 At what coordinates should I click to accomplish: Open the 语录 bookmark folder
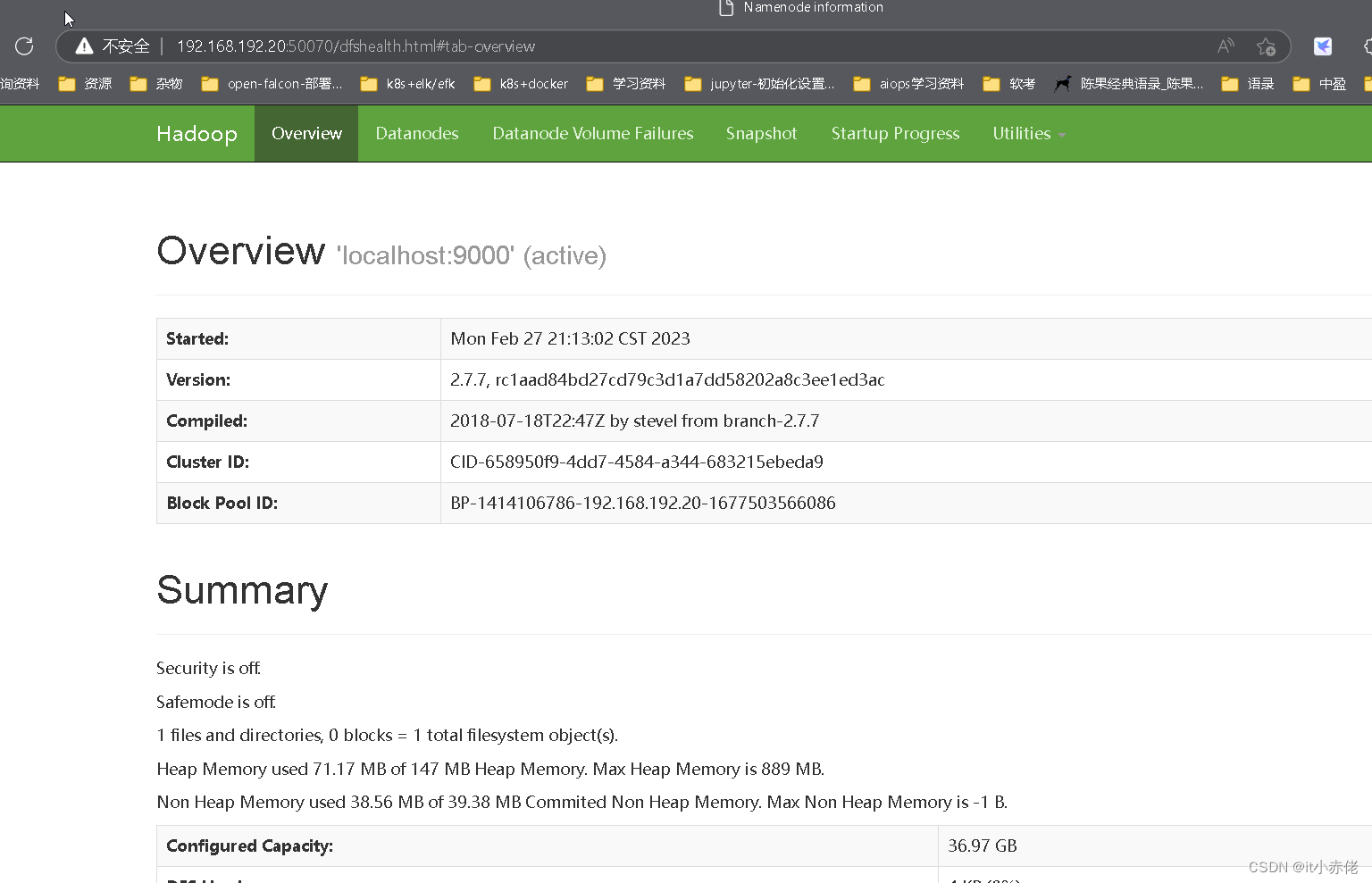point(1247,84)
